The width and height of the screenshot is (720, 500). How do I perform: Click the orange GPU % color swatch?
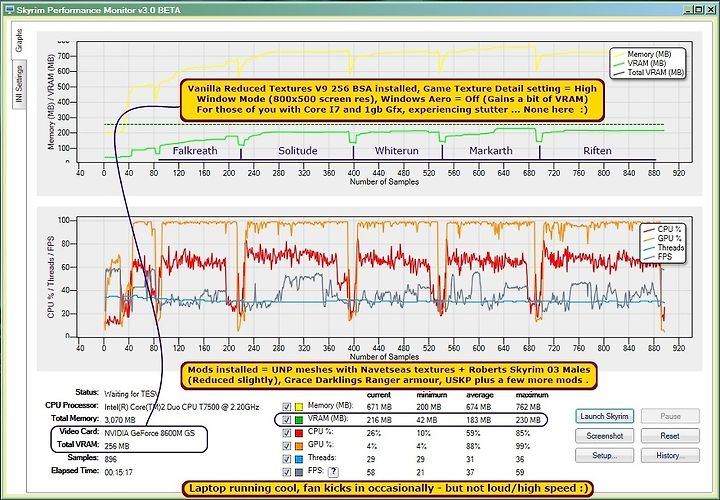[x=299, y=445]
